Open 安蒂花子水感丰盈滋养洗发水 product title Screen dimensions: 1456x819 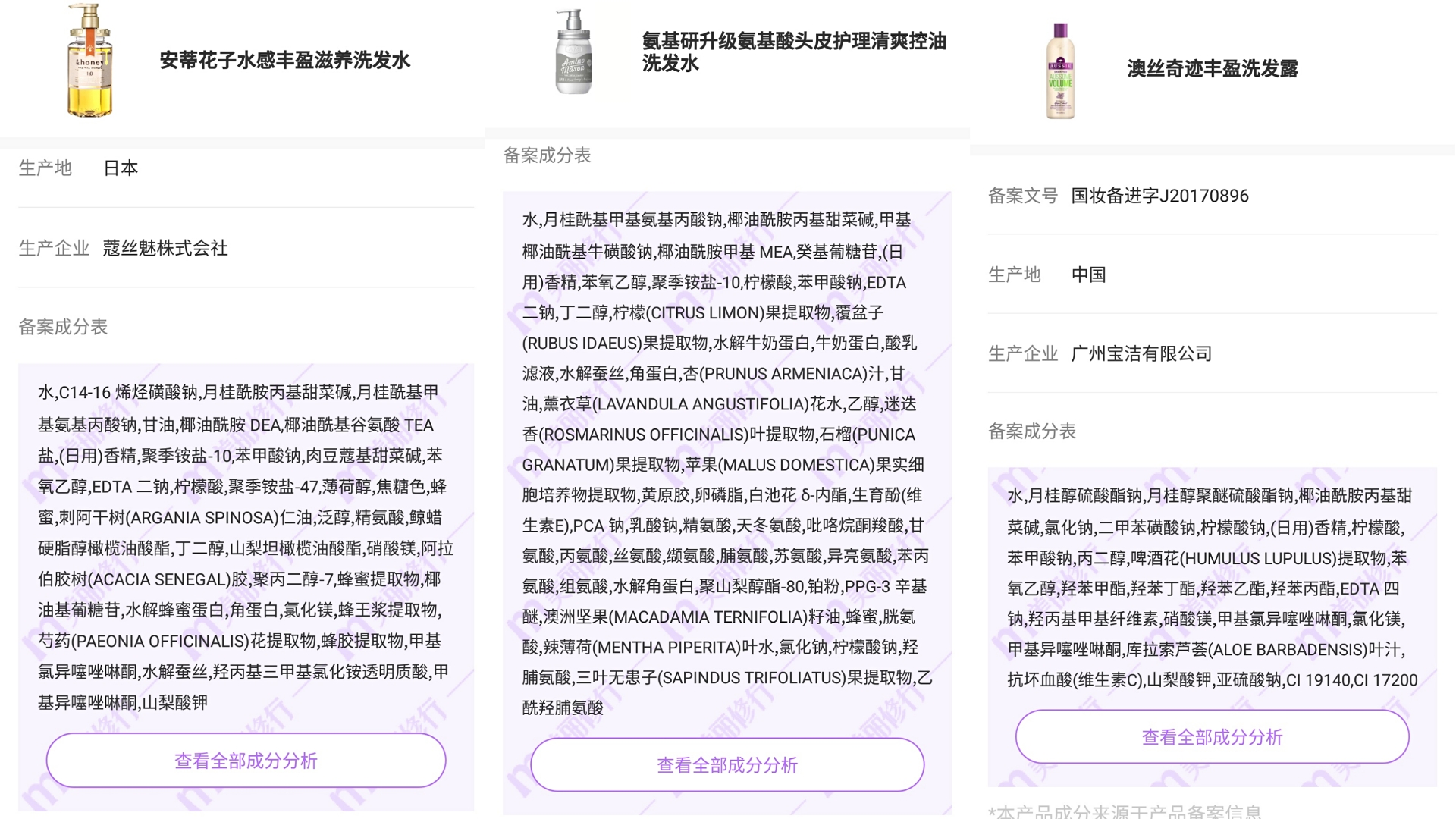[x=284, y=61]
